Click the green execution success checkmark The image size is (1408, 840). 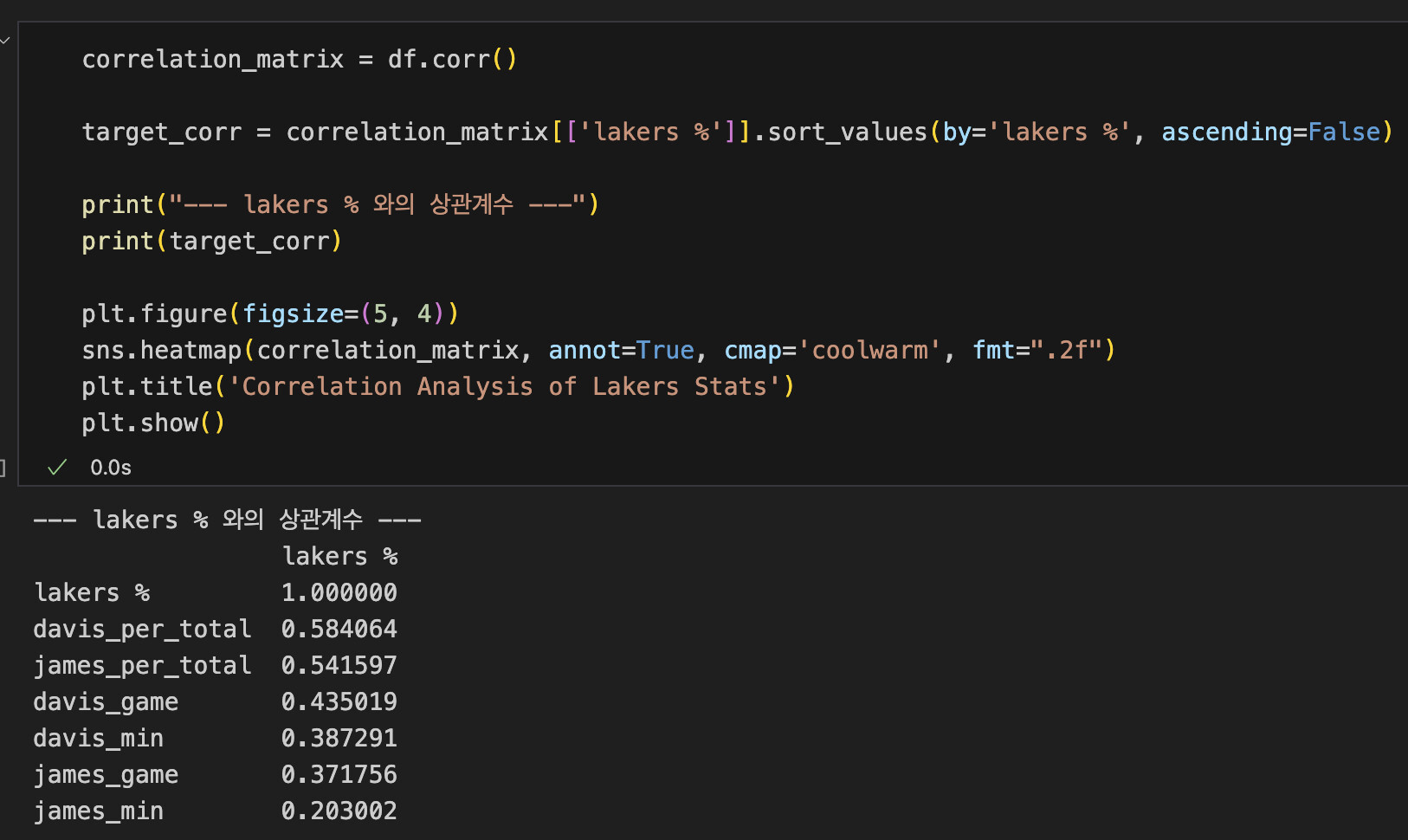point(57,468)
